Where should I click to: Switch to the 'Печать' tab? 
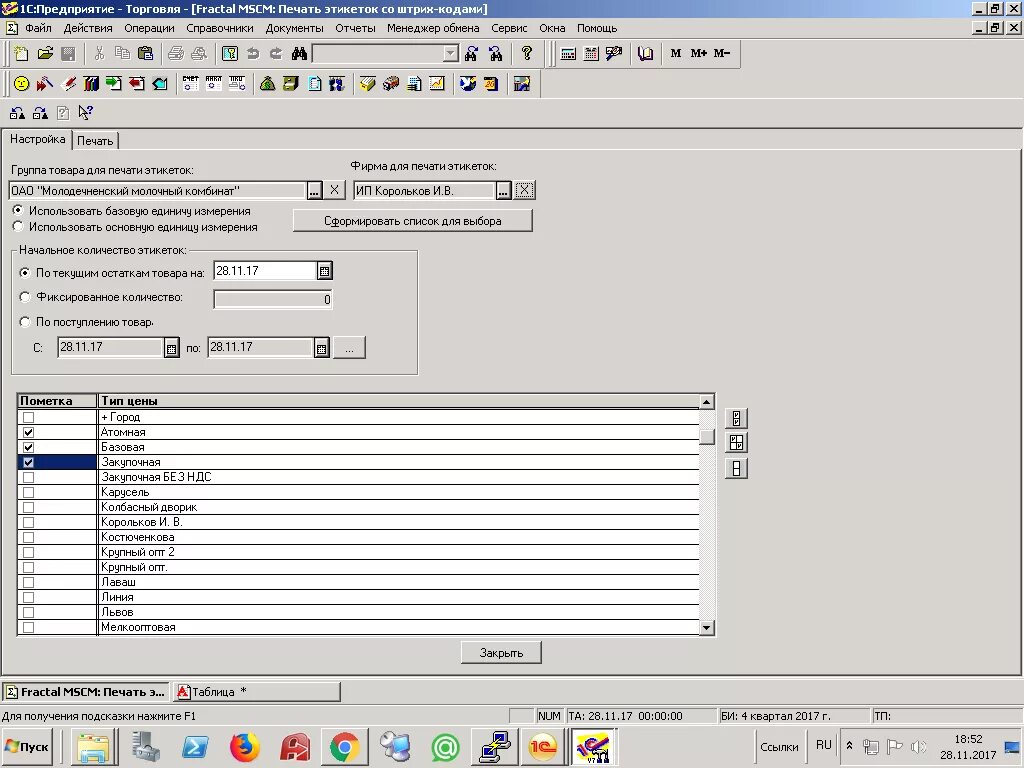[x=95, y=140]
